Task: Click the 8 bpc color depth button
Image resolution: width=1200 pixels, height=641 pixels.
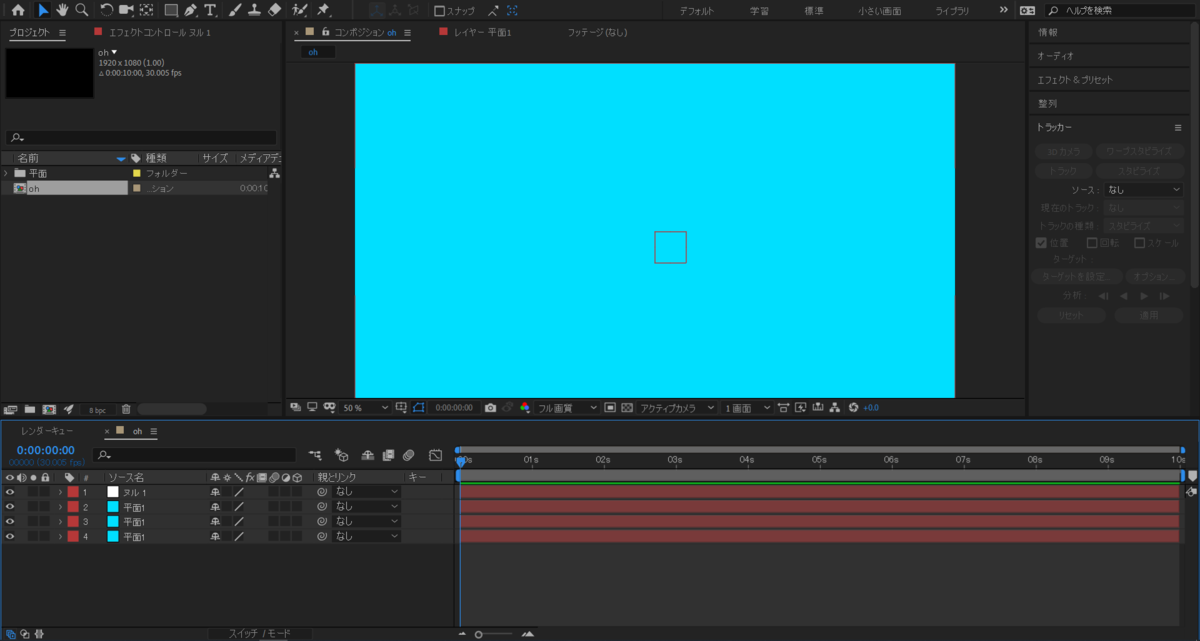Action: point(97,409)
